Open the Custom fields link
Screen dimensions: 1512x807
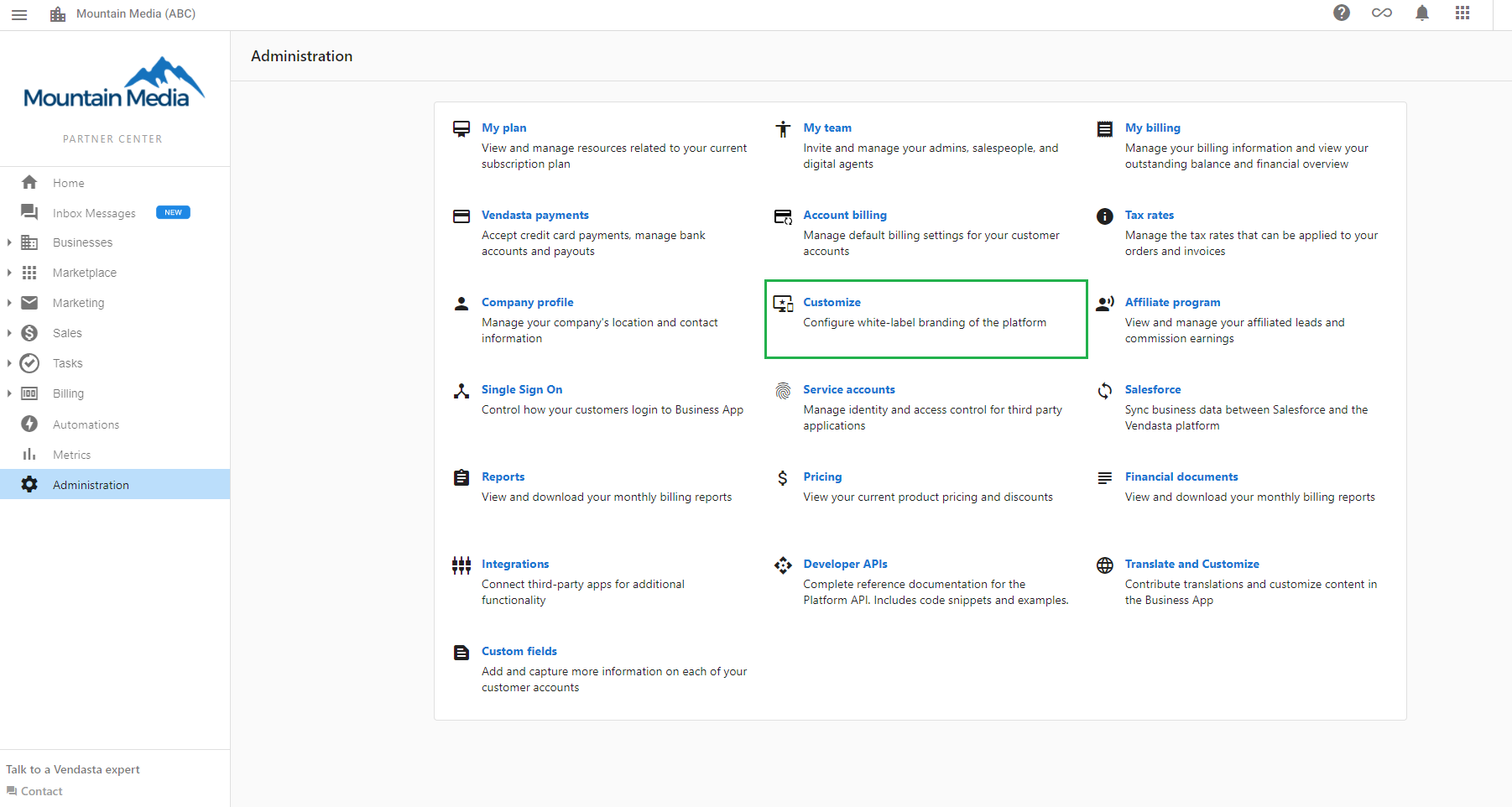point(519,651)
